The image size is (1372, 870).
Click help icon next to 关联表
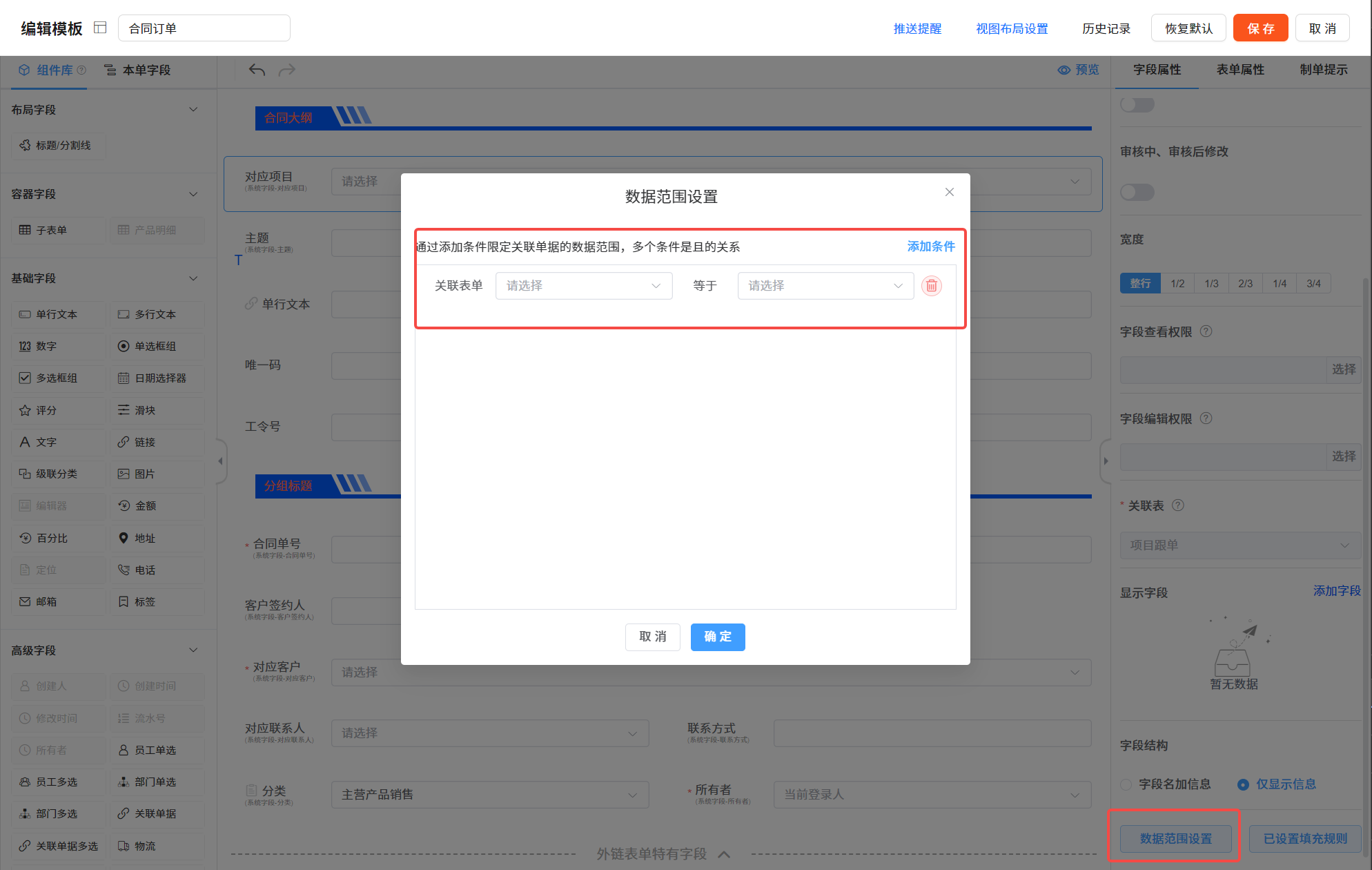1178,505
